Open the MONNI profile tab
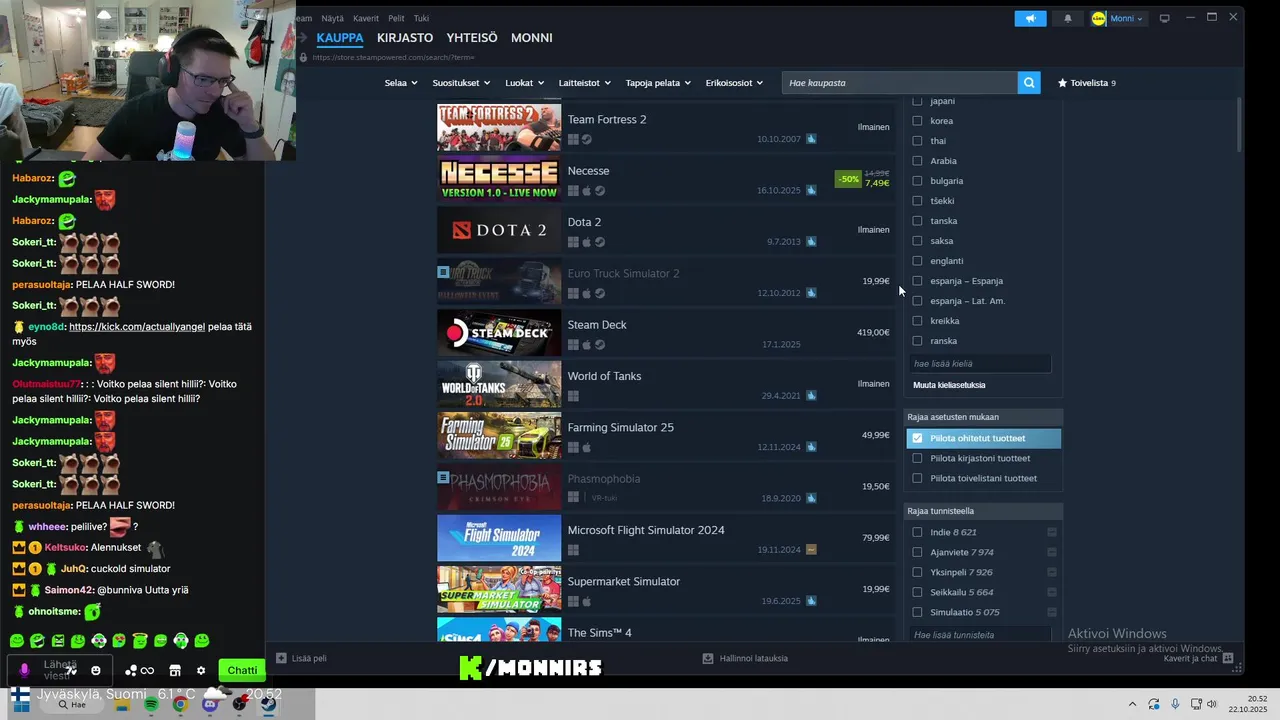This screenshot has width=1280, height=720. [x=532, y=38]
